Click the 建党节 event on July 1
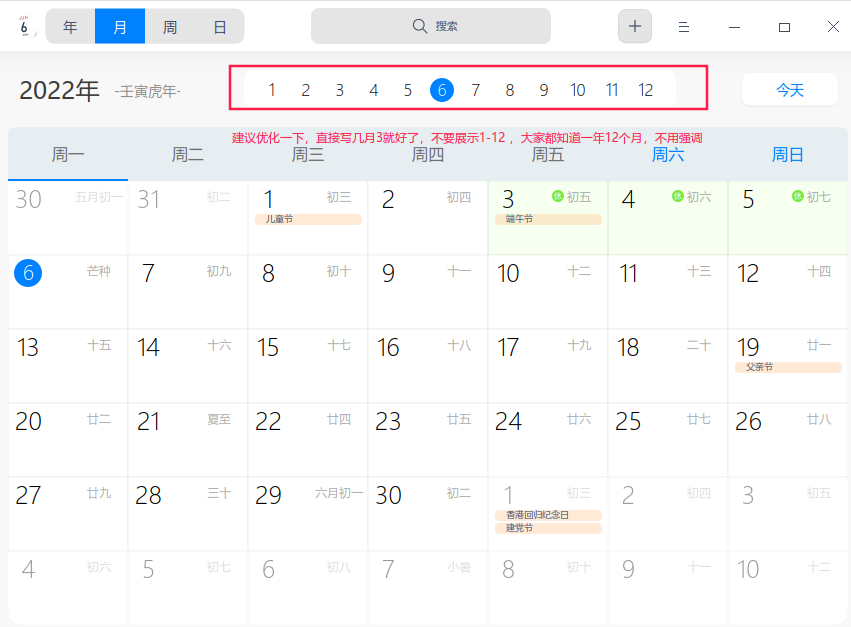 coord(548,528)
